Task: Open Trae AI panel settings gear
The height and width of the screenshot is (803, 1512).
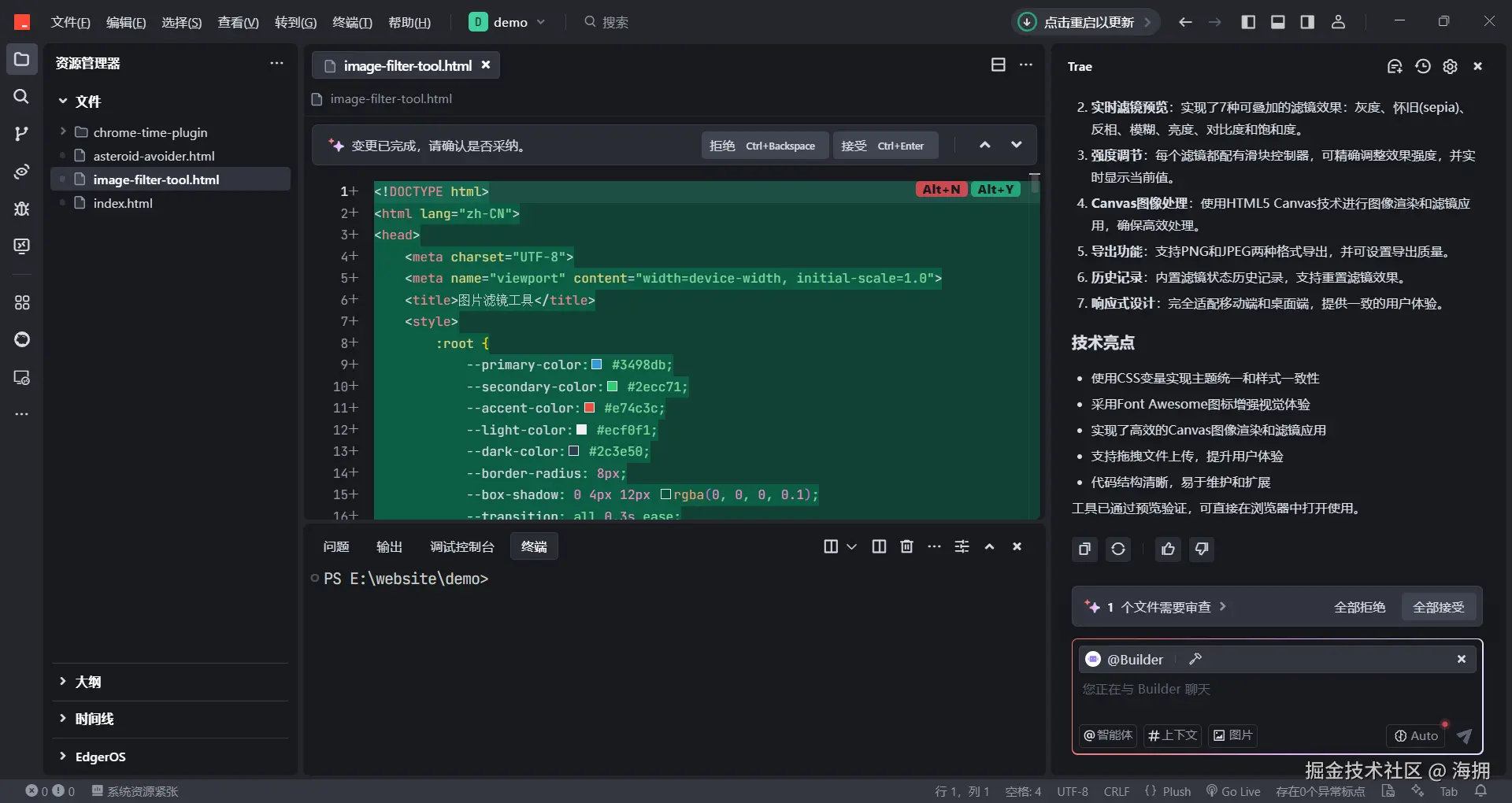Action: [x=1451, y=66]
